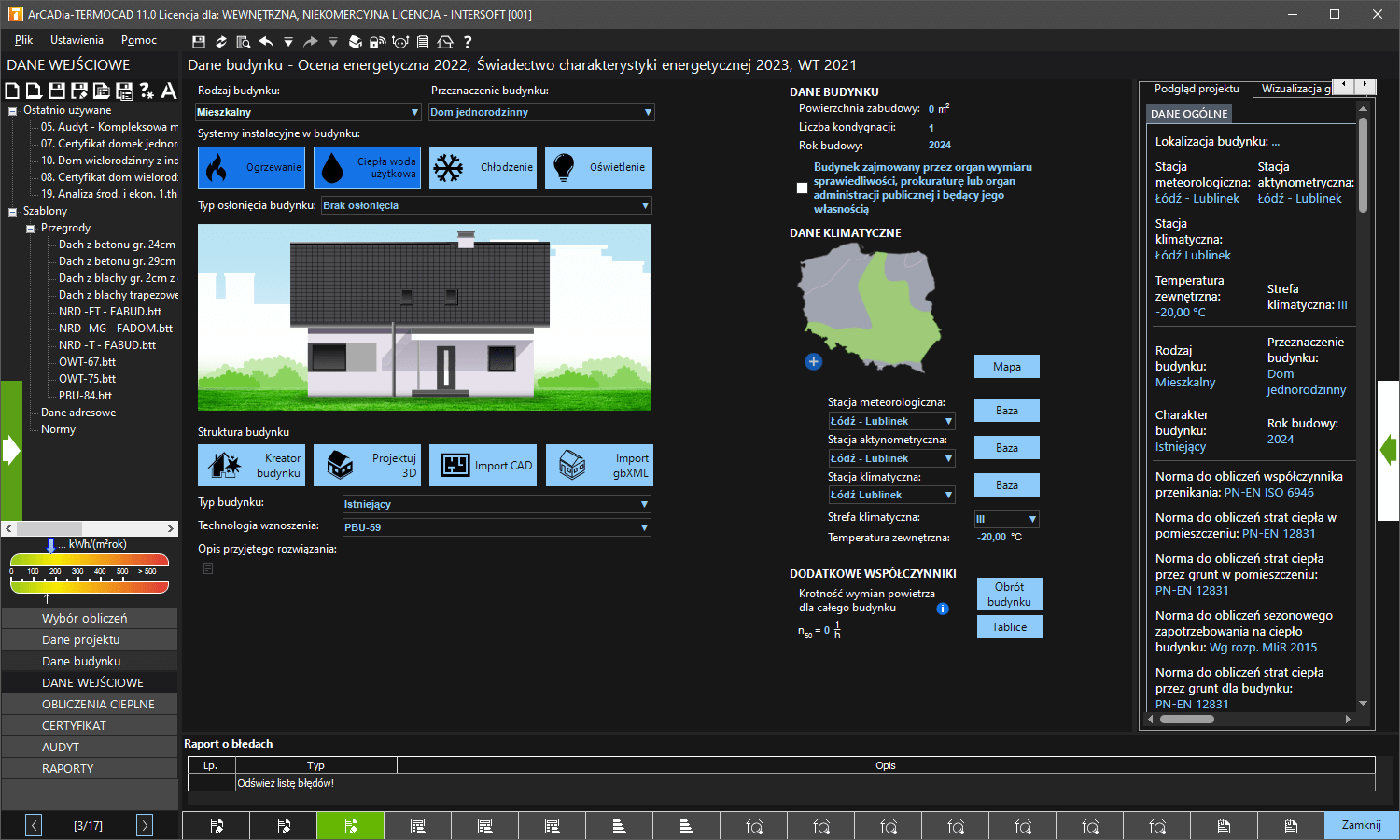
Task: Open the Ustawienia menu
Action: 77,40
